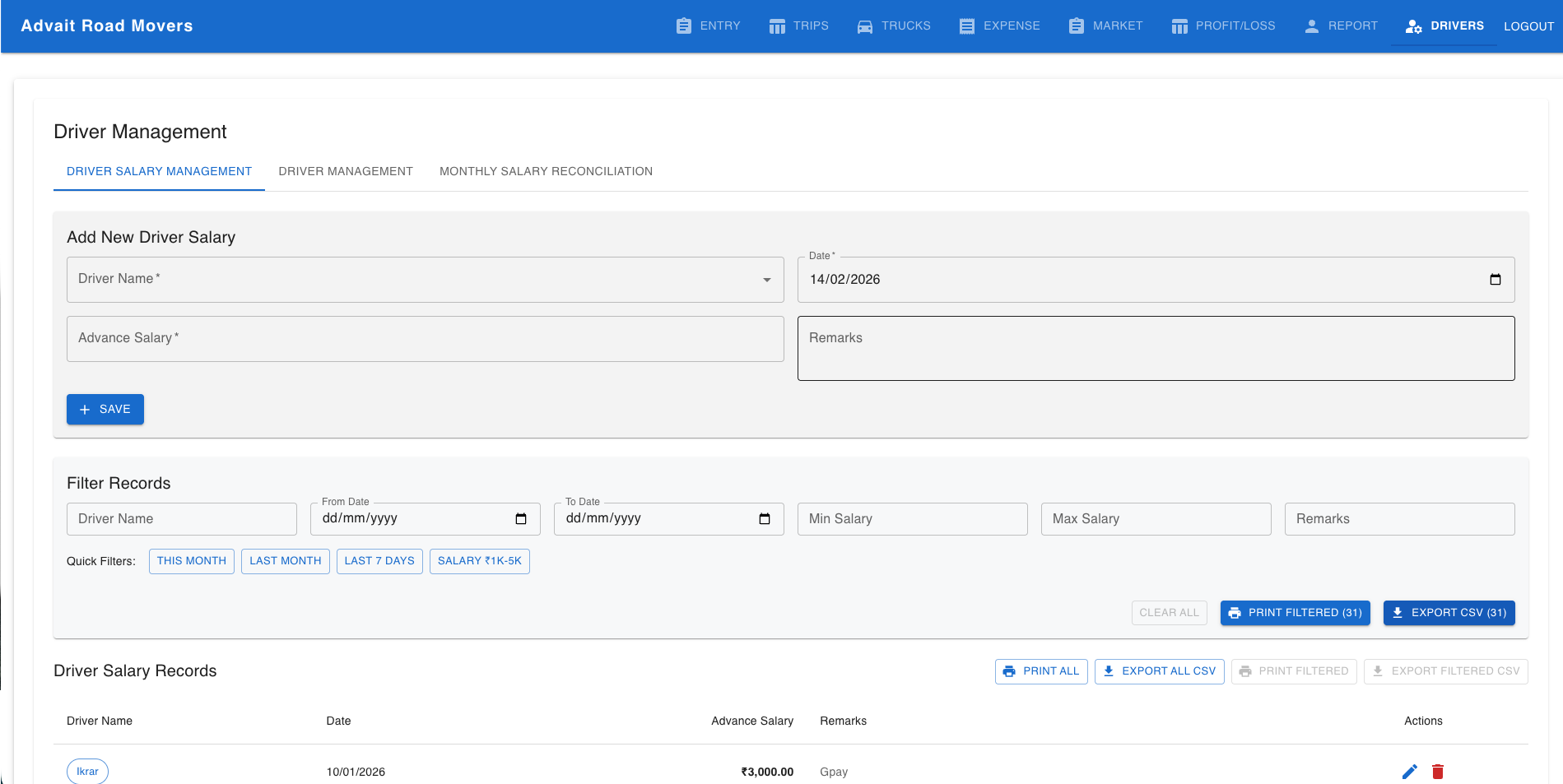Image resolution: width=1563 pixels, height=784 pixels.
Task: Switch to Monthly Salary Reconciliation tab
Action: pyautogui.click(x=546, y=171)
